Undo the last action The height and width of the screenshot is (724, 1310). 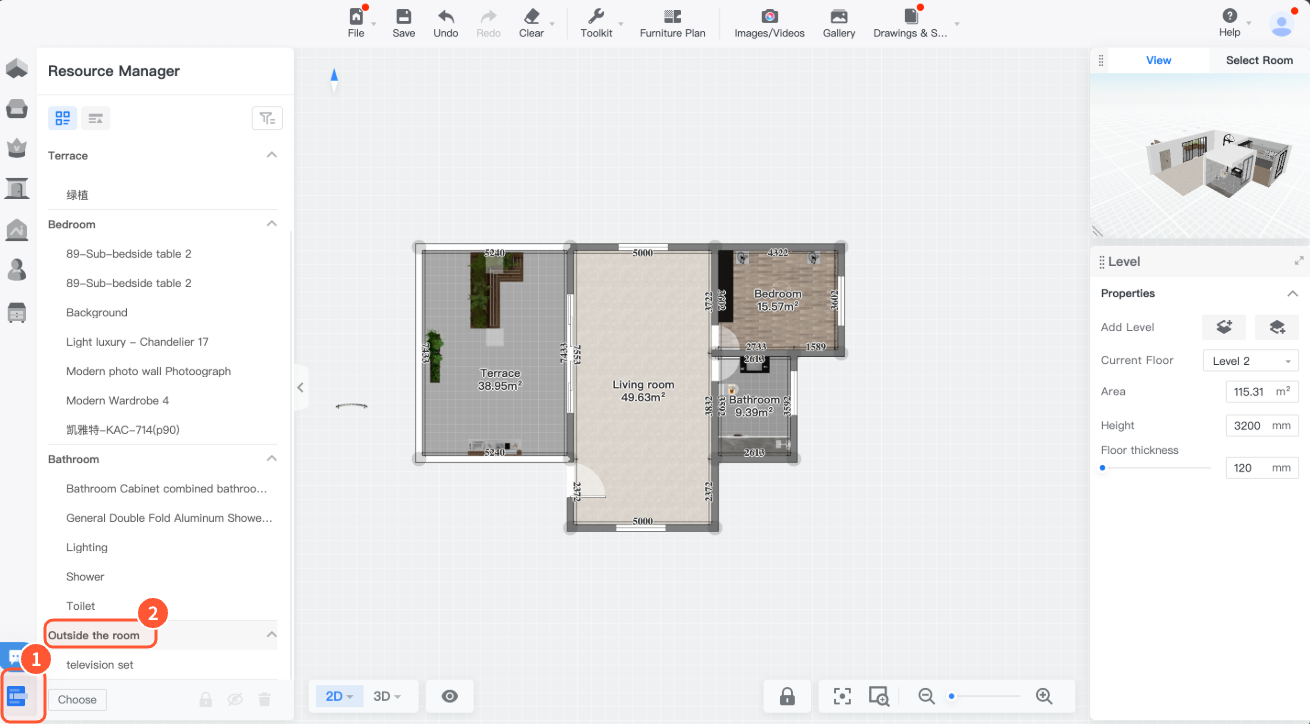tap(446, 22)
